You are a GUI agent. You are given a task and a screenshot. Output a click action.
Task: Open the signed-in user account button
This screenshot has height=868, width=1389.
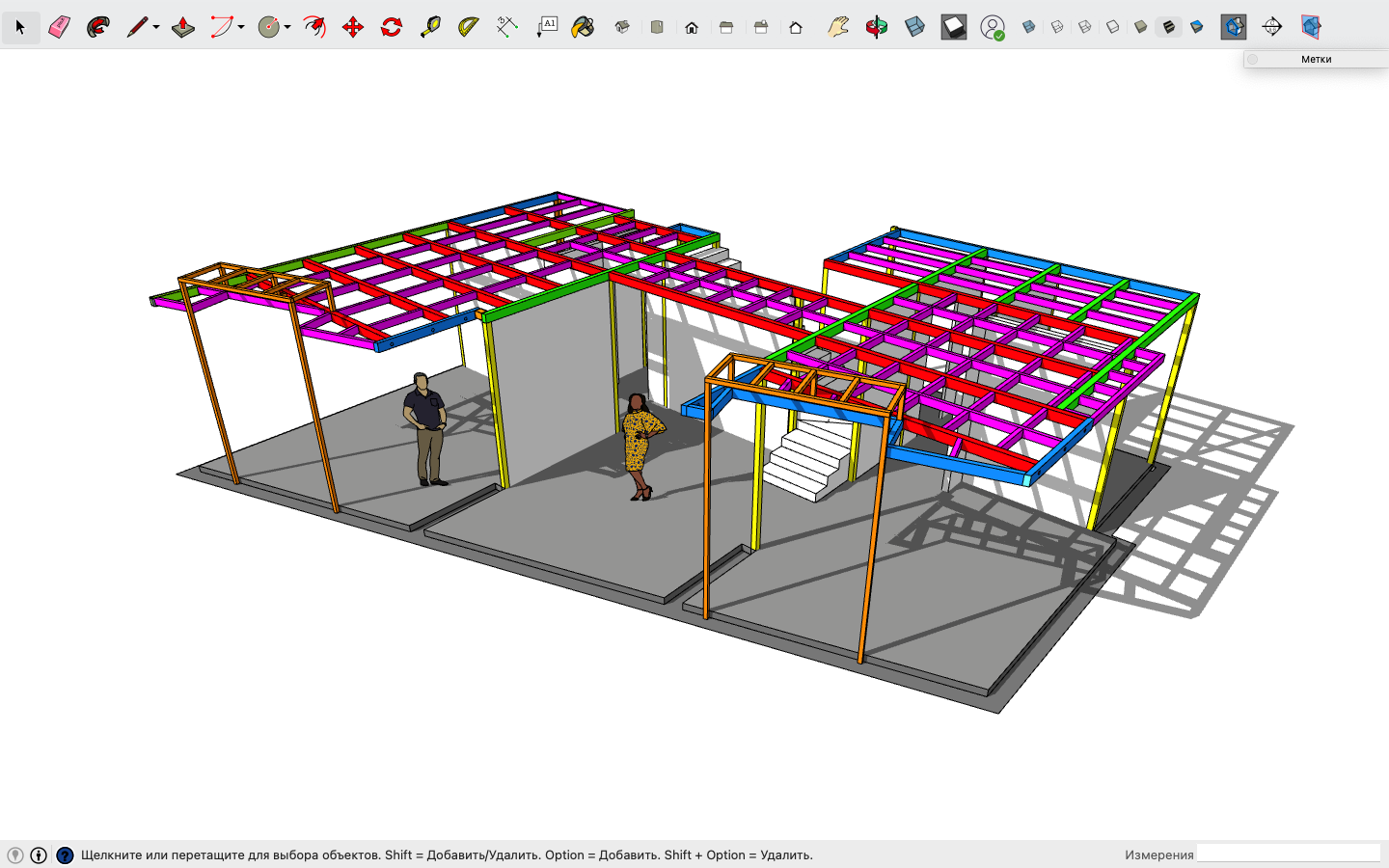pos(992,27)
